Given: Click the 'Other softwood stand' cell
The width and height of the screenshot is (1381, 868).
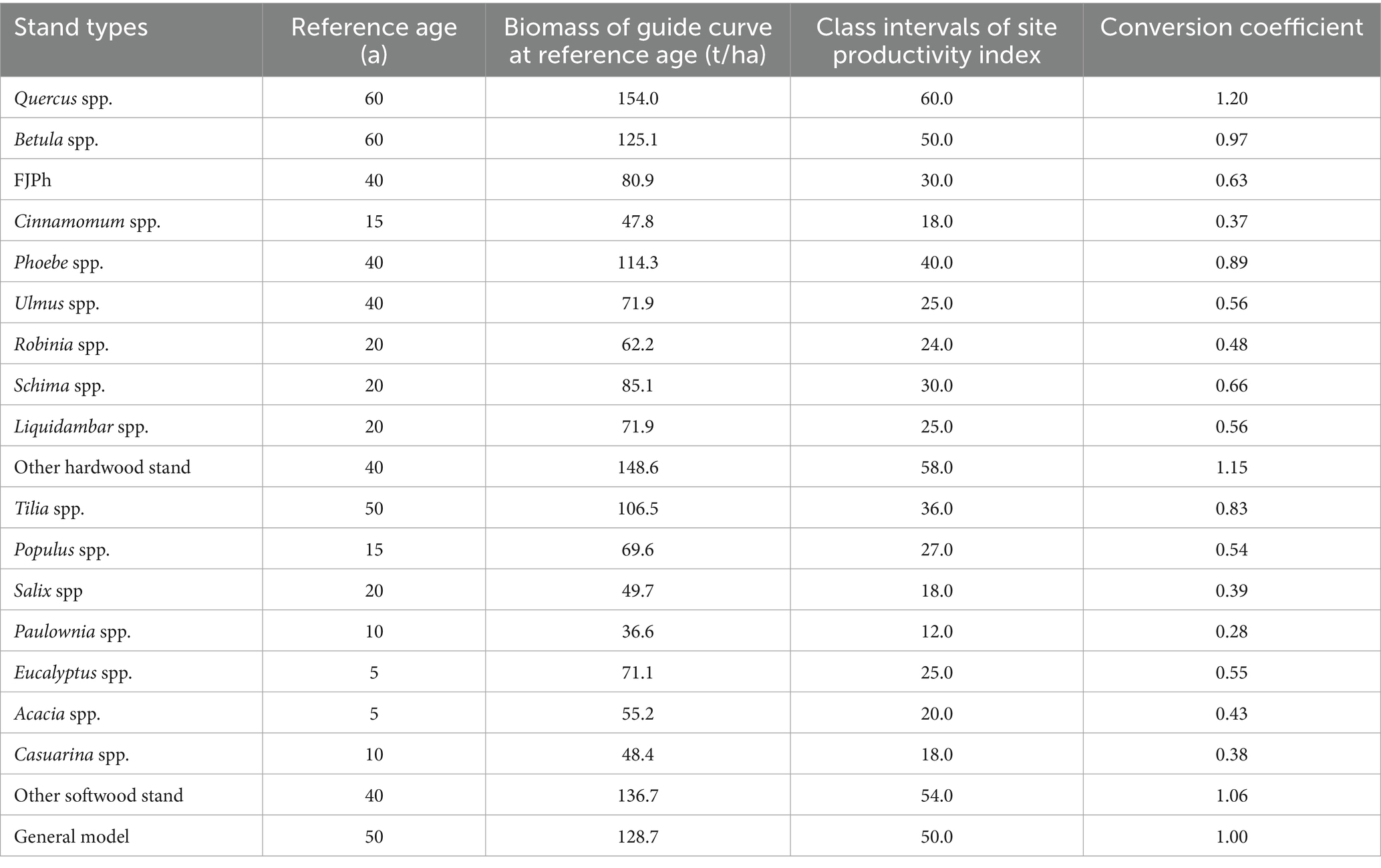Looking at the screenshot, I should coord(98,795).
